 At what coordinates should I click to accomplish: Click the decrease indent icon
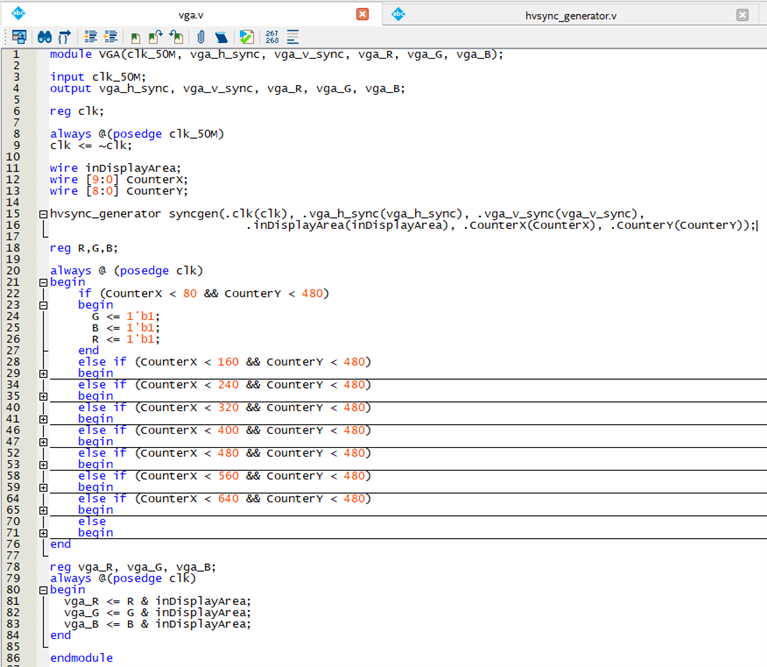point(110,36)
